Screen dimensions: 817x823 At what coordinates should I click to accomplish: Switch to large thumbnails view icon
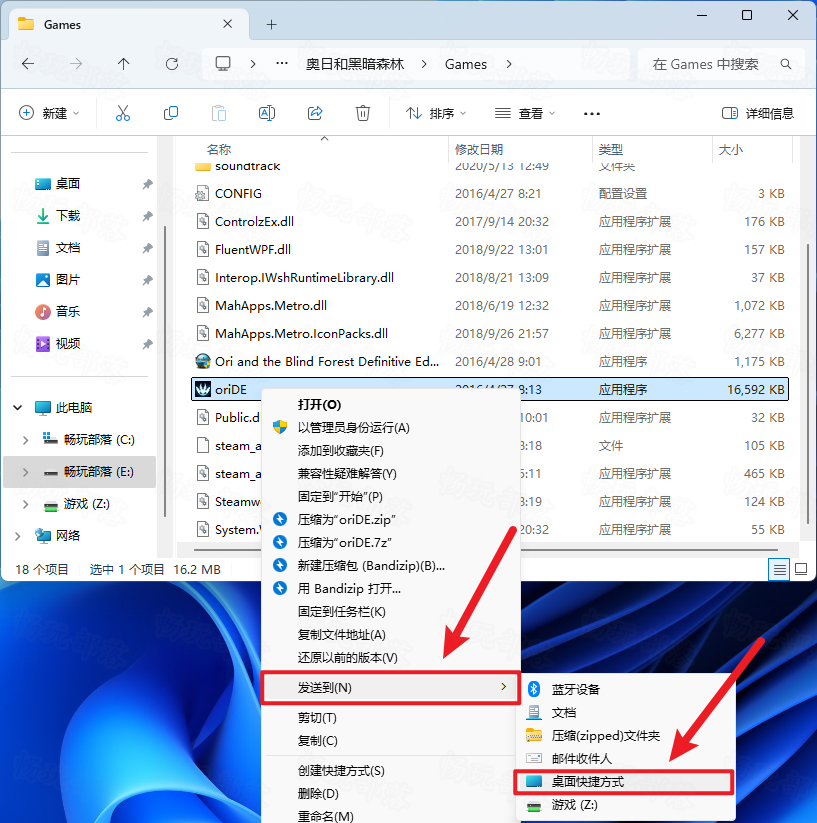[x=801, y=569]
